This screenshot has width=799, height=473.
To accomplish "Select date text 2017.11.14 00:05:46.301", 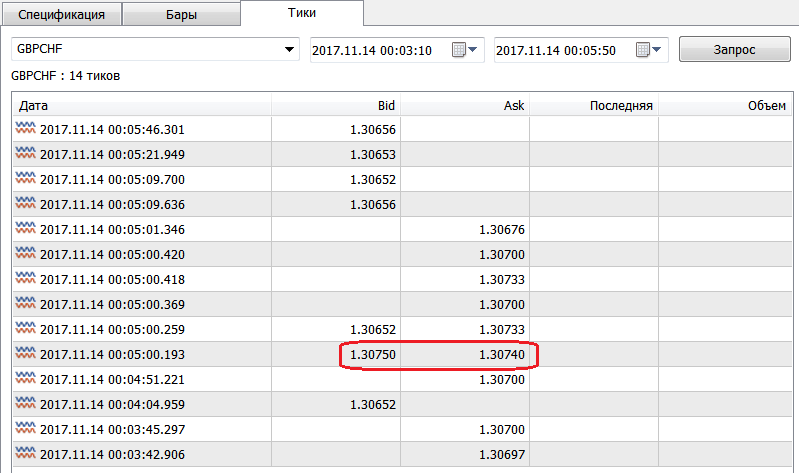I will (x=112, y=129).
